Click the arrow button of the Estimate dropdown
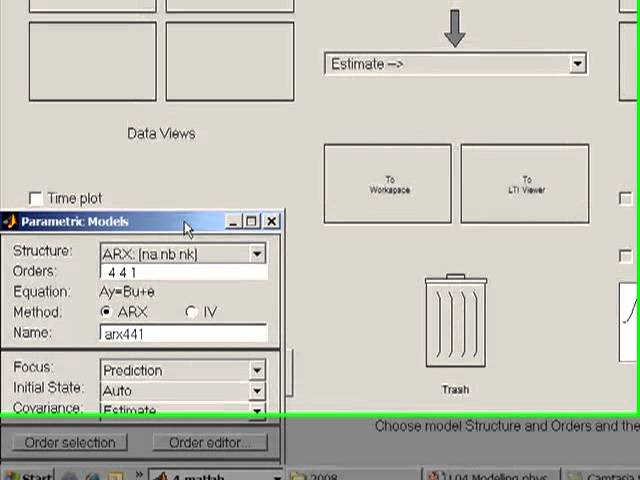 click(578, 64)
